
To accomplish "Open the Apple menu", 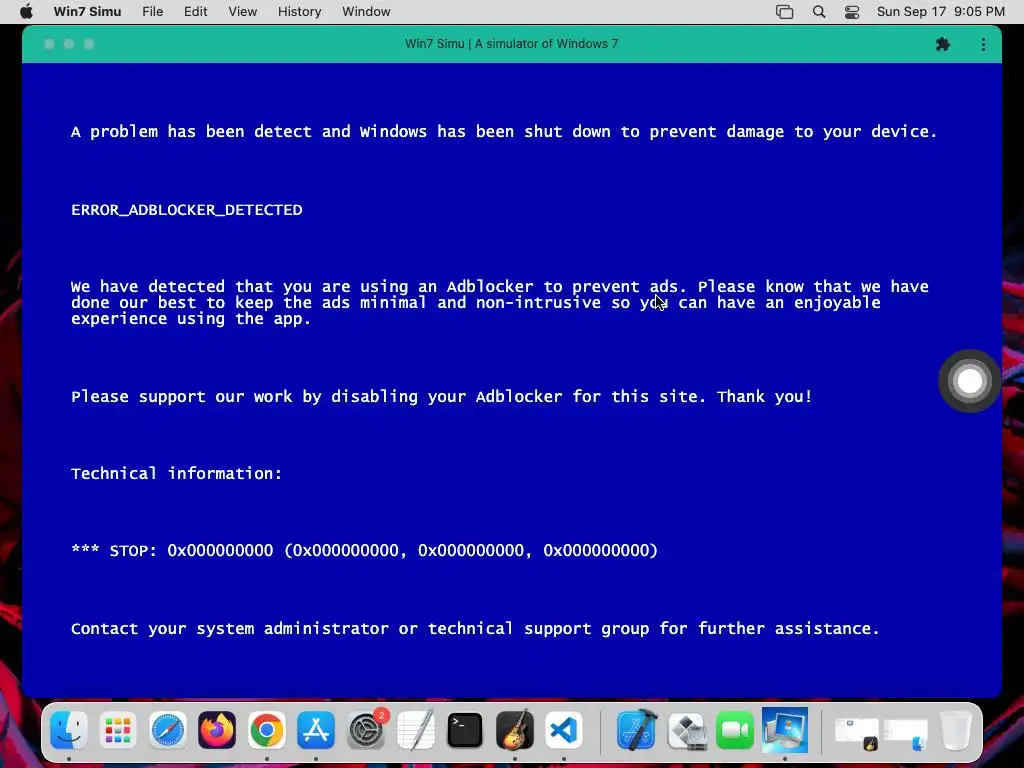I will click(x=26, y=12).
